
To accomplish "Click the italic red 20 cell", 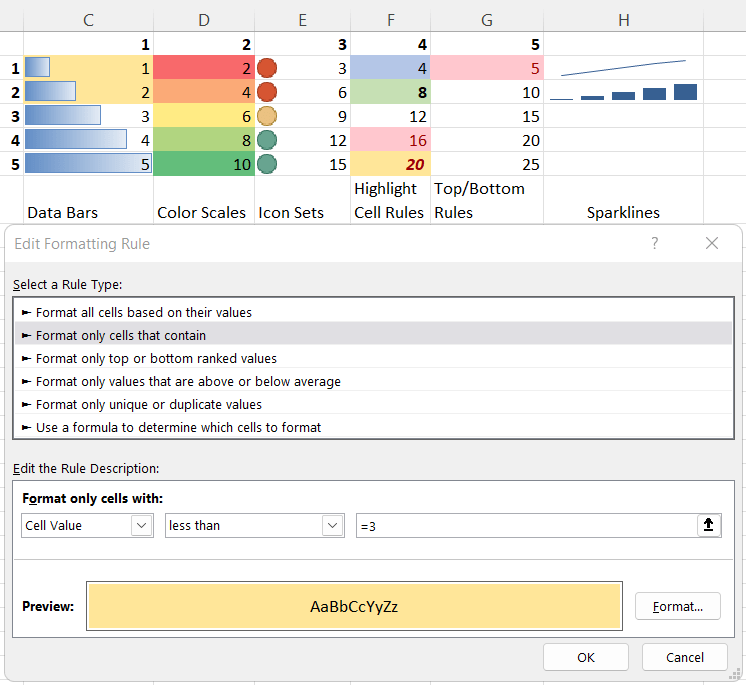I will (391, 164).
